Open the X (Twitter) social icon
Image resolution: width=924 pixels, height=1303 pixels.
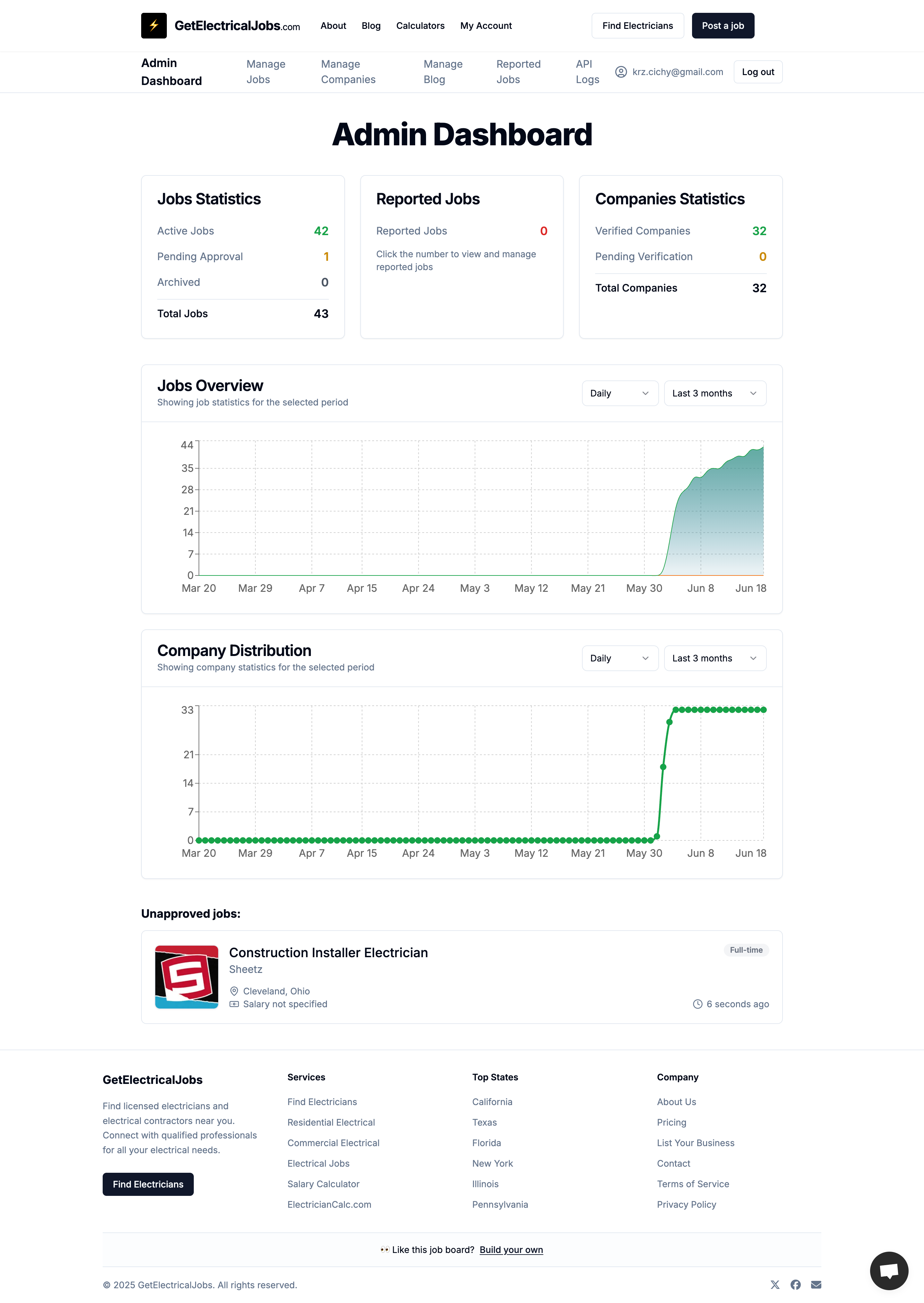tap(775, 1285)
